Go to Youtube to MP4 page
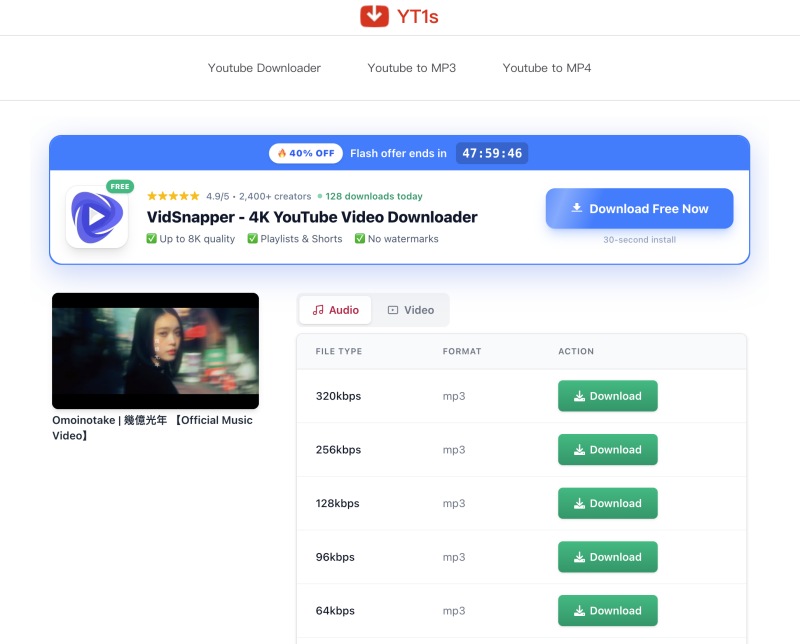The image size is (800, 644). click(x=546, y=68)
